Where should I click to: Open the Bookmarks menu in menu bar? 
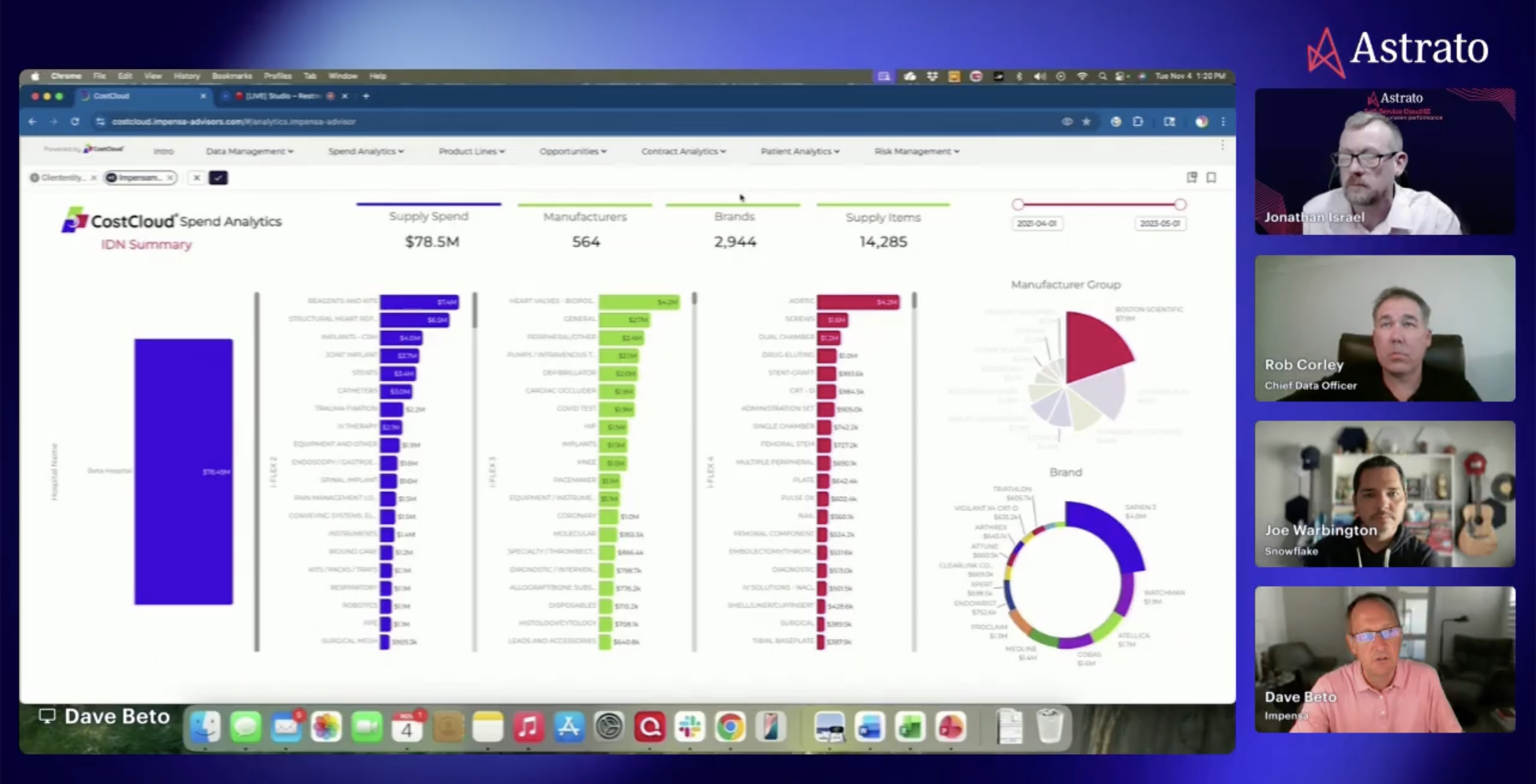pos(231,76)
